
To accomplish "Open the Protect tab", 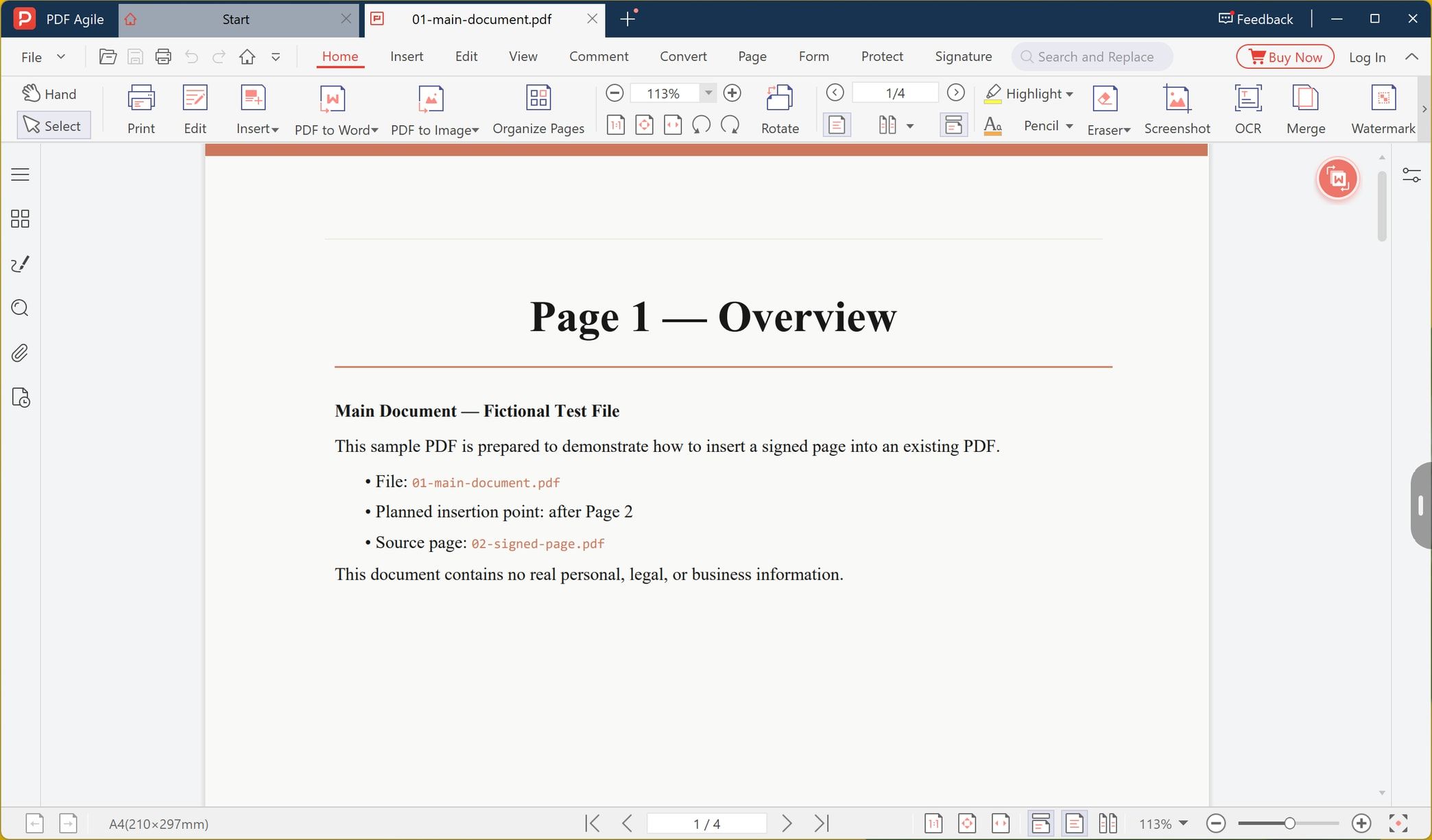I will 882,56.
